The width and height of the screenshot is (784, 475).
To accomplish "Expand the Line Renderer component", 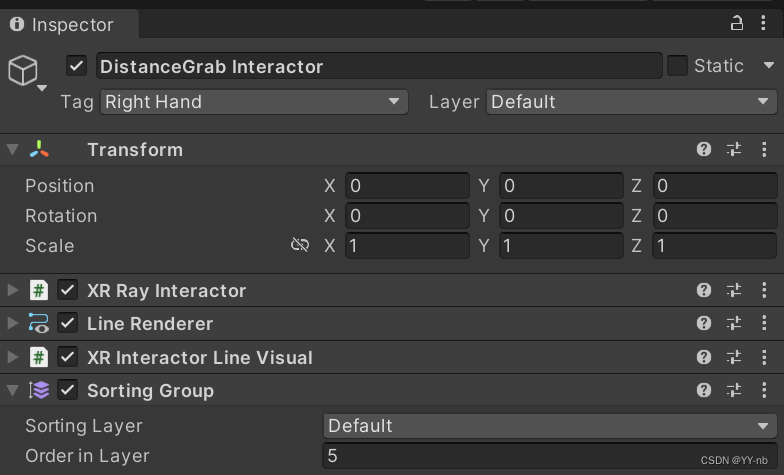I will tap(12, 323).
